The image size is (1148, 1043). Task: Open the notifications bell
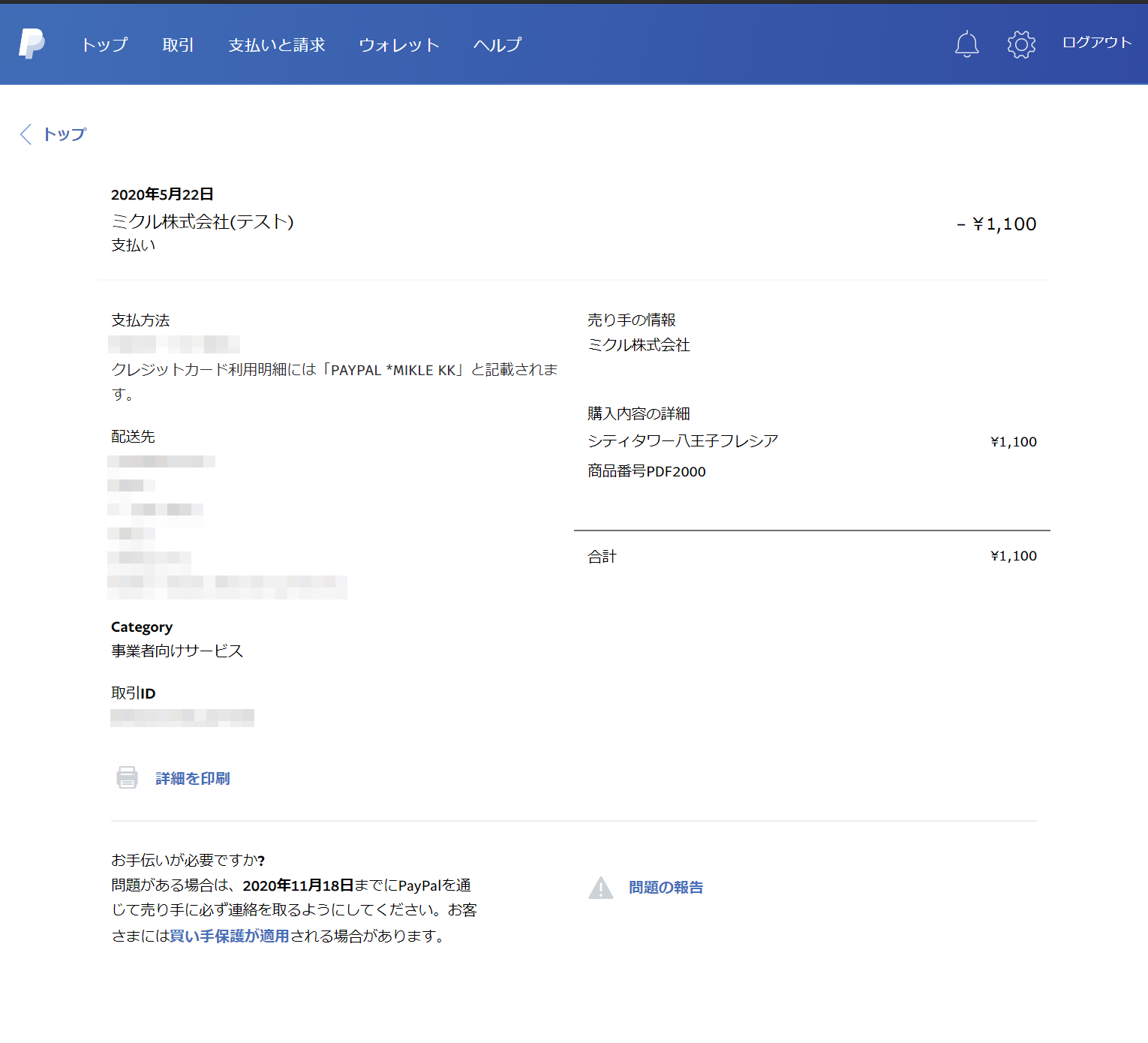click(966, 44)
